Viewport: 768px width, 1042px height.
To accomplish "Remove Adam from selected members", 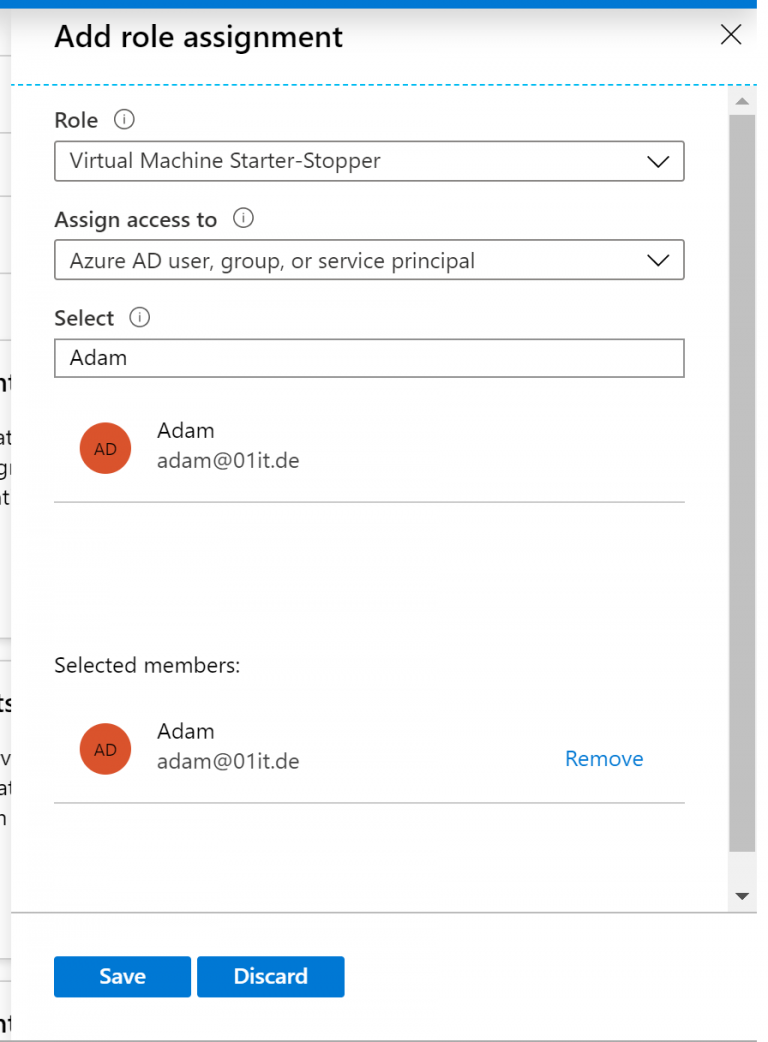I will [604, 759].
